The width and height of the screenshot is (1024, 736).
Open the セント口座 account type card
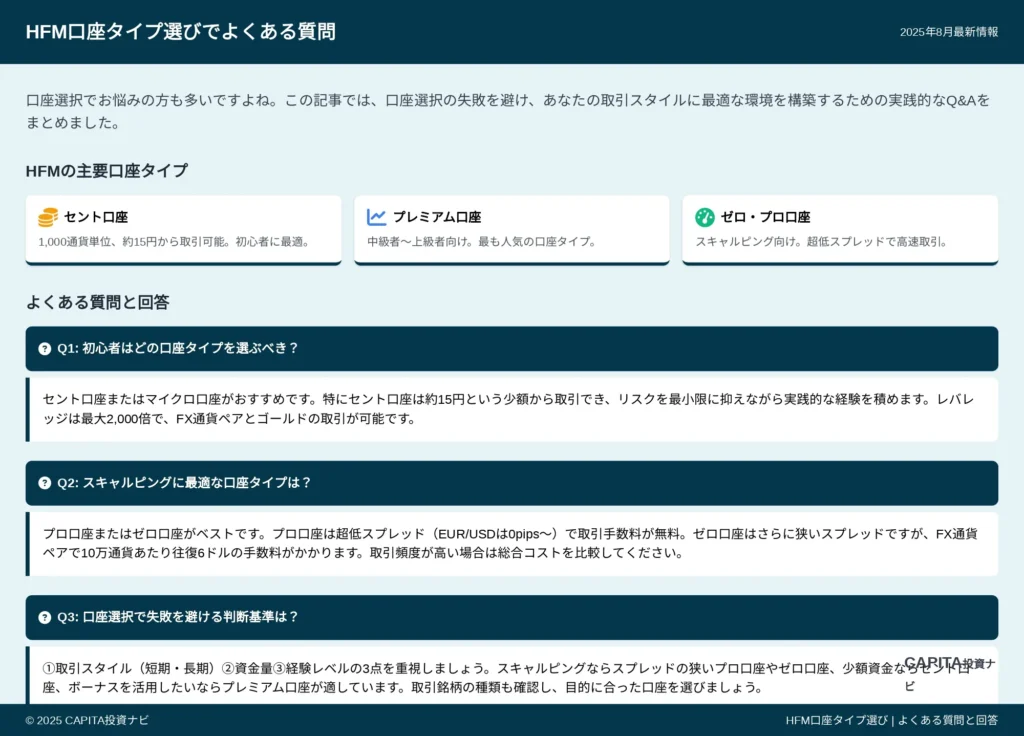(184, 230)
